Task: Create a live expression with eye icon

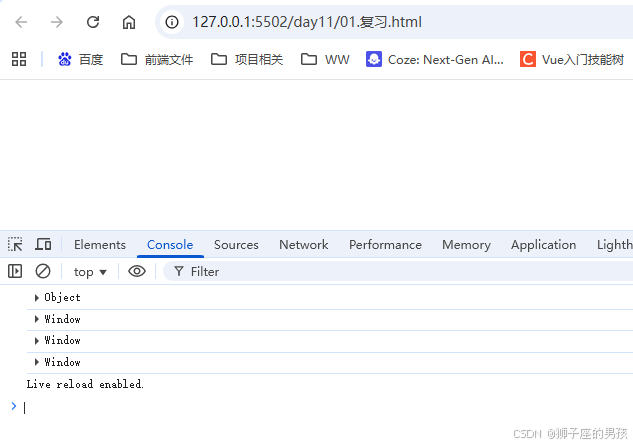Action: [137, 271]
